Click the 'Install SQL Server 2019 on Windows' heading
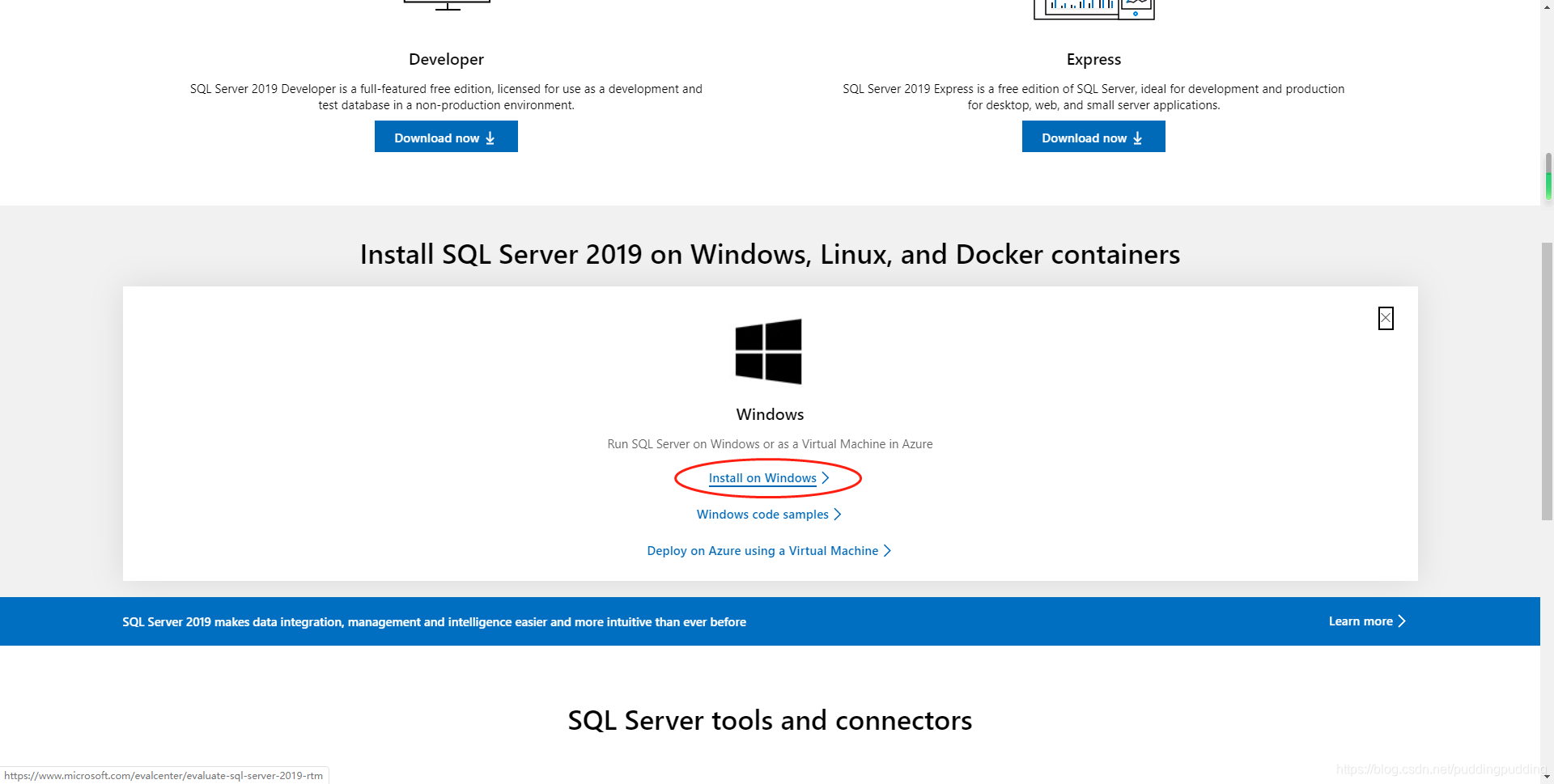 pyautogui.click(x=770, y=254)
